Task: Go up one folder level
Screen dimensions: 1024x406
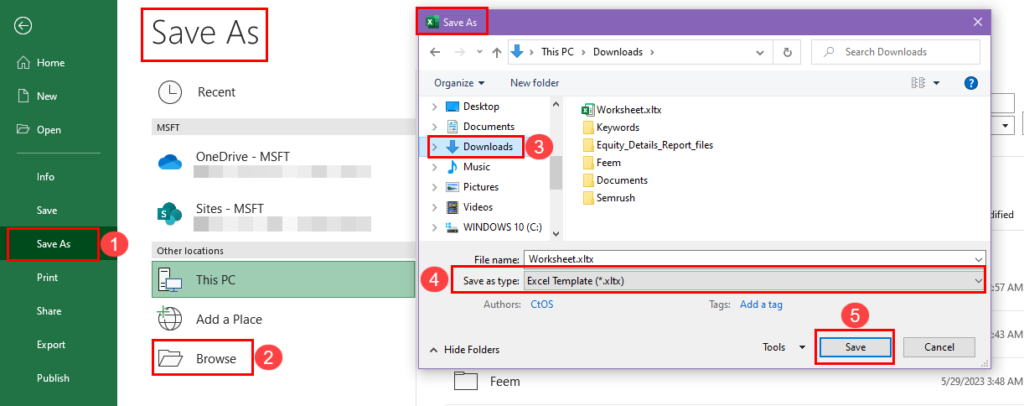Action: 496,52
